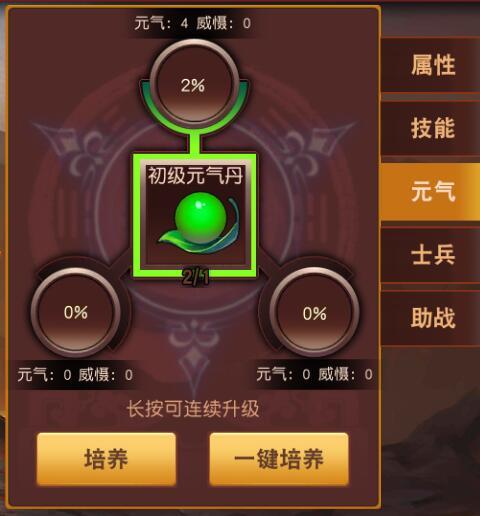Click the 2/1 pill count indicator
480x516 pixels.
[x=195, y=277]
